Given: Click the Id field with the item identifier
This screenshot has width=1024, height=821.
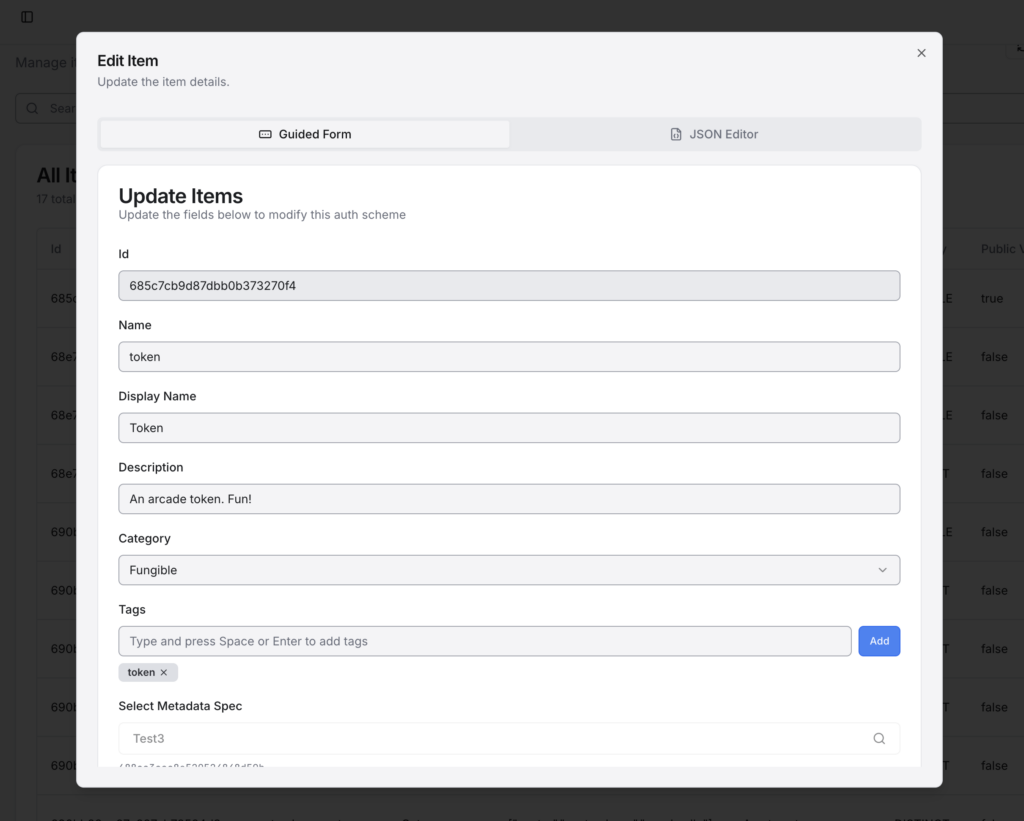Looking at the screenshot, I should click(509, 286).
